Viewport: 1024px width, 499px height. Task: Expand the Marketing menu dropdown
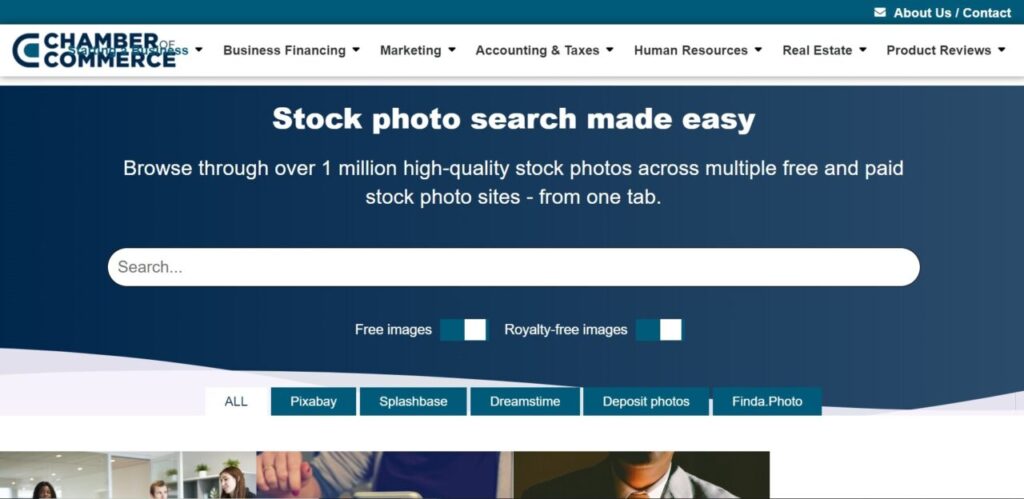418,50
